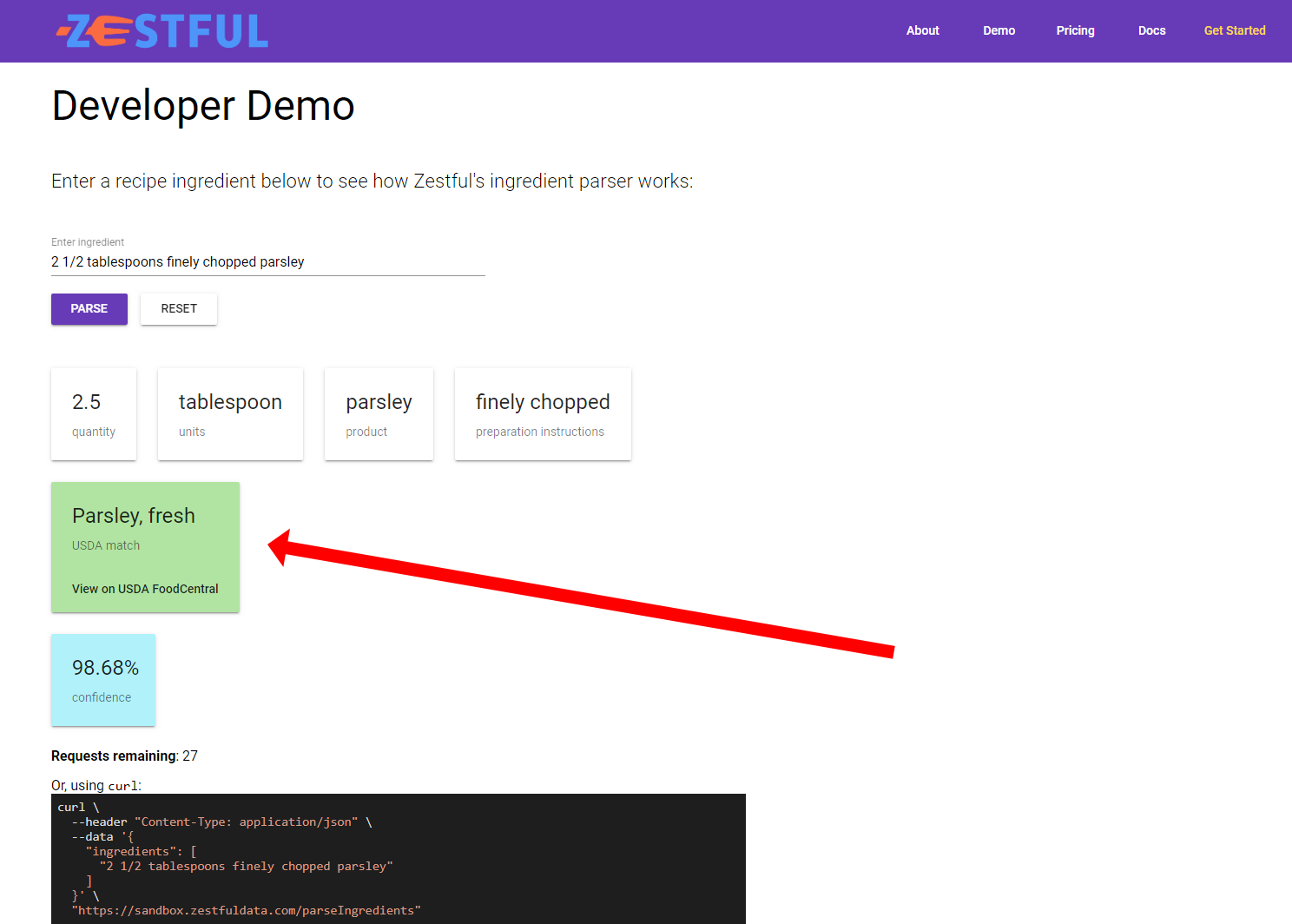Viewport: 1292px width, 924px height.
Task: Click the intro sentence about Zestful's ingredient parser
Action: (x=372, y=181)
